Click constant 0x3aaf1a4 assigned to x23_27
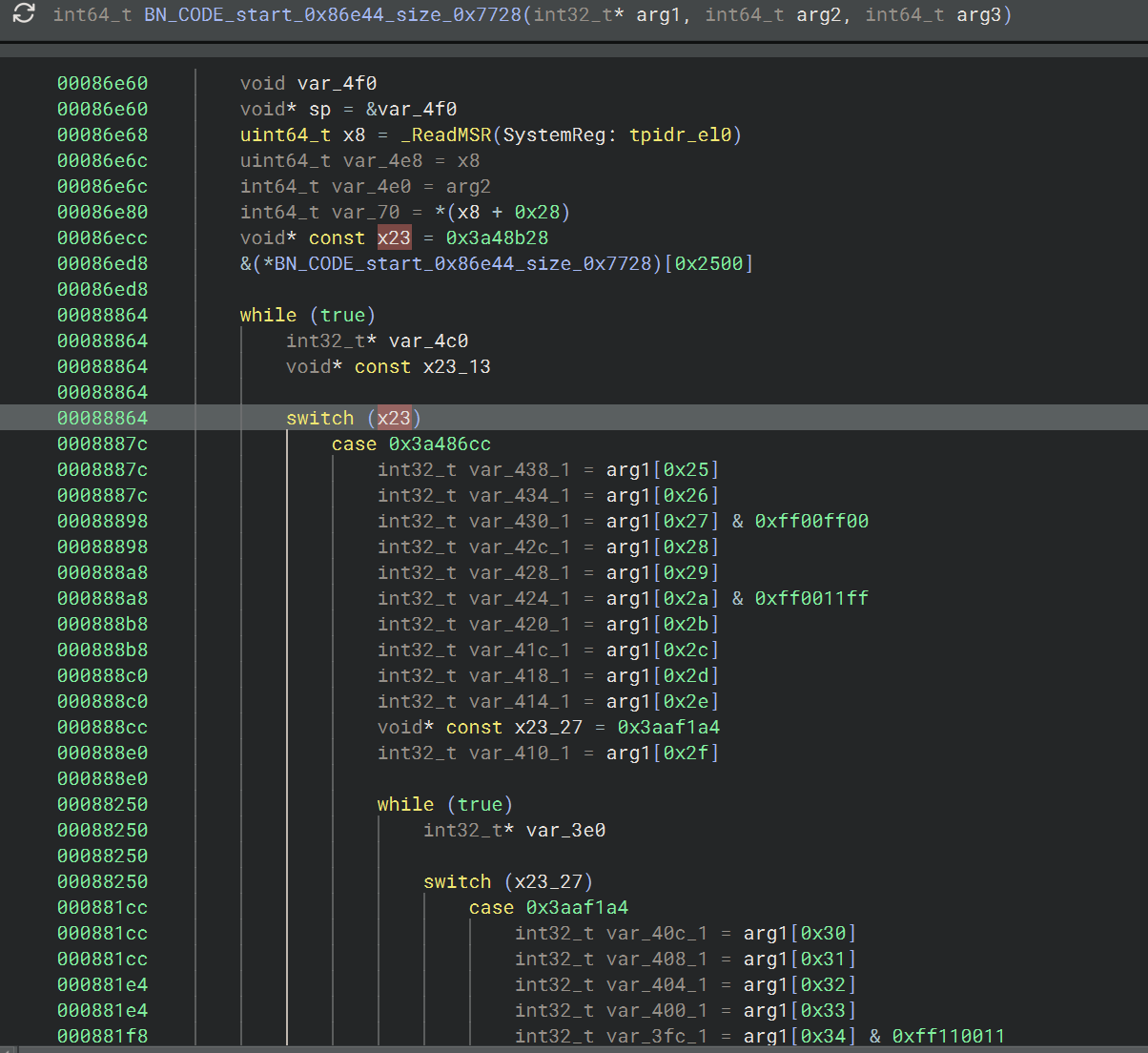The image size is (1148, 1053). [x=668, y=727]
